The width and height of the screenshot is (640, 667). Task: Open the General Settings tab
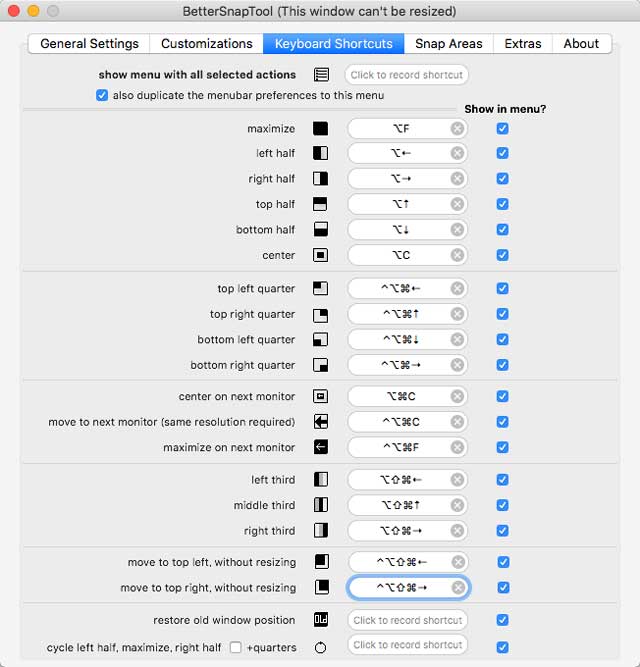(89, 44)
